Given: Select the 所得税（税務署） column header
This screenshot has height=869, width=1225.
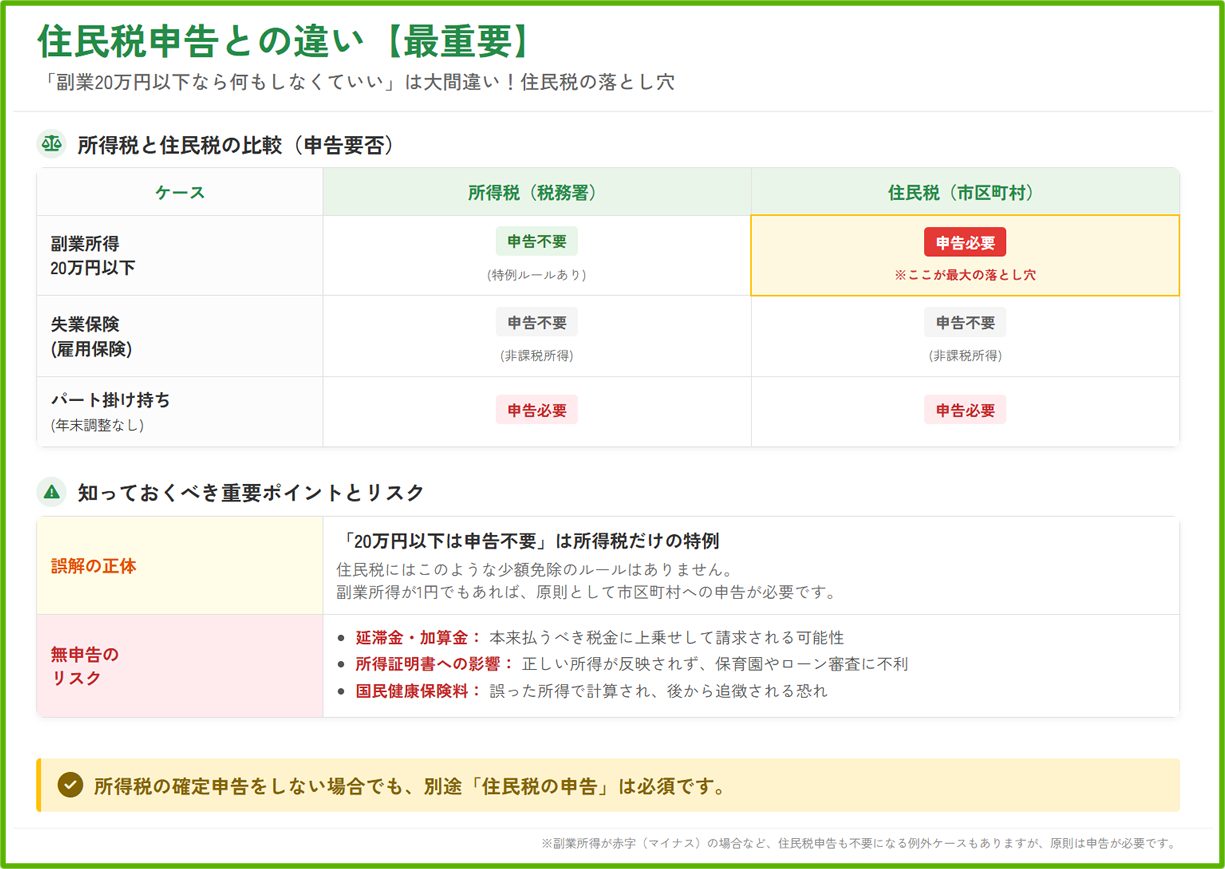Looking at the screenshot, I should [x=536, y=192].
